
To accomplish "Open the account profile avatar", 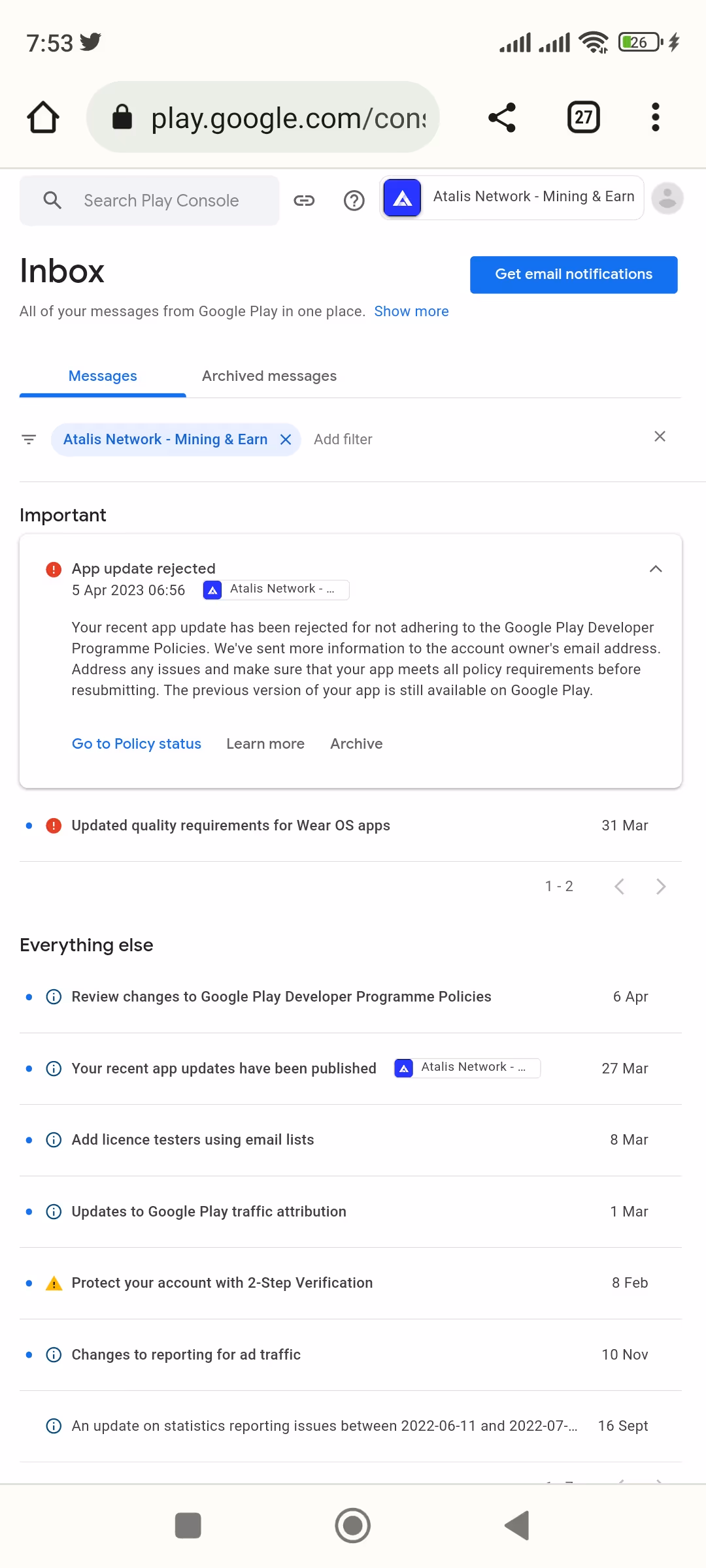I will (x=667, y=199).
